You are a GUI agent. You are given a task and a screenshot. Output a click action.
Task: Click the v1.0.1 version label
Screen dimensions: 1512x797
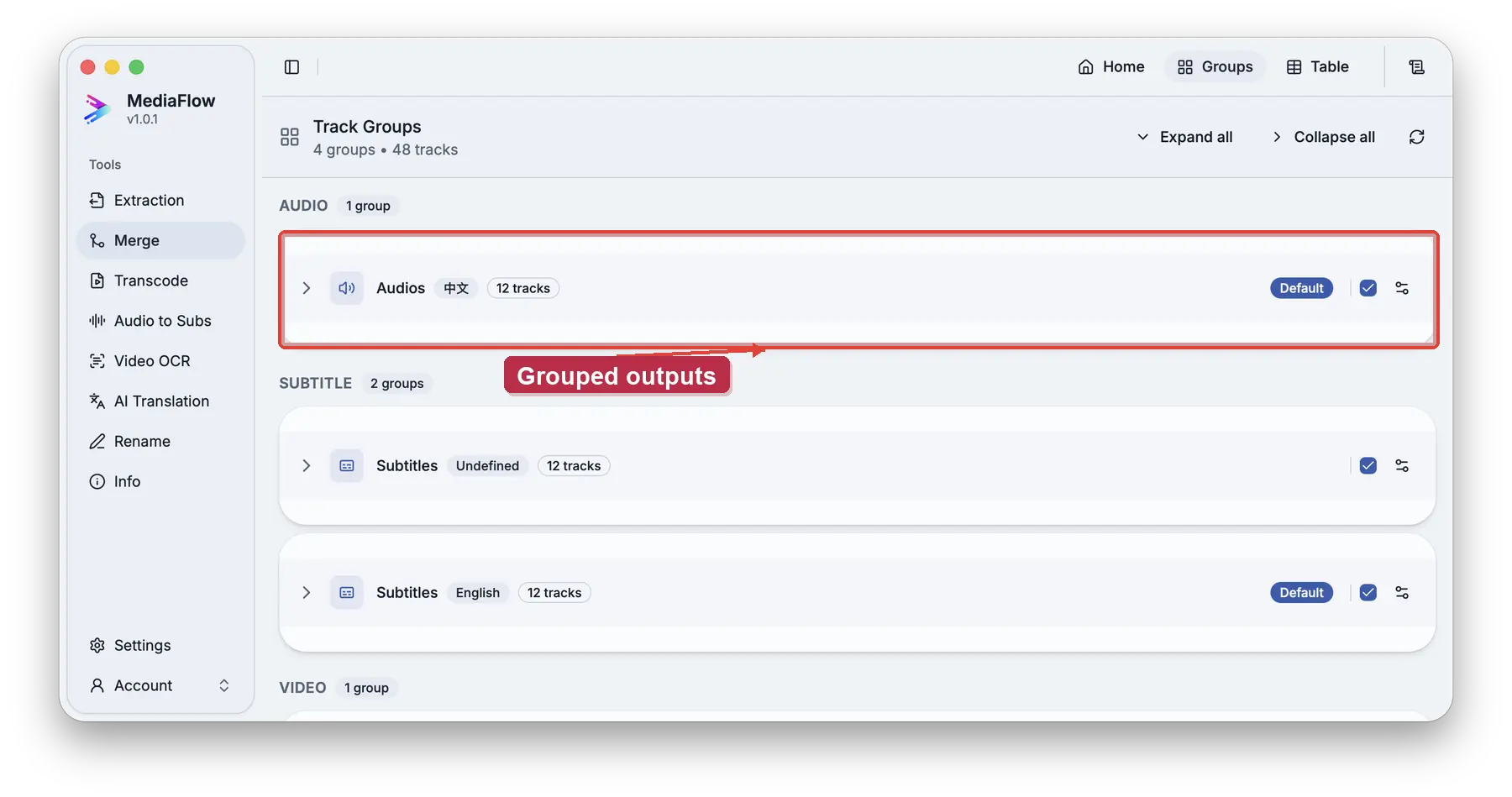point(142,119)
